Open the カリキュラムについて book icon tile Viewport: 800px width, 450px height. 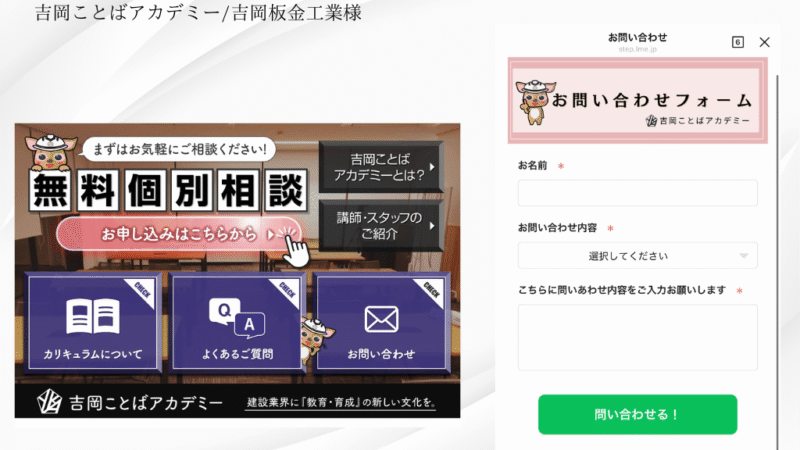93,323
